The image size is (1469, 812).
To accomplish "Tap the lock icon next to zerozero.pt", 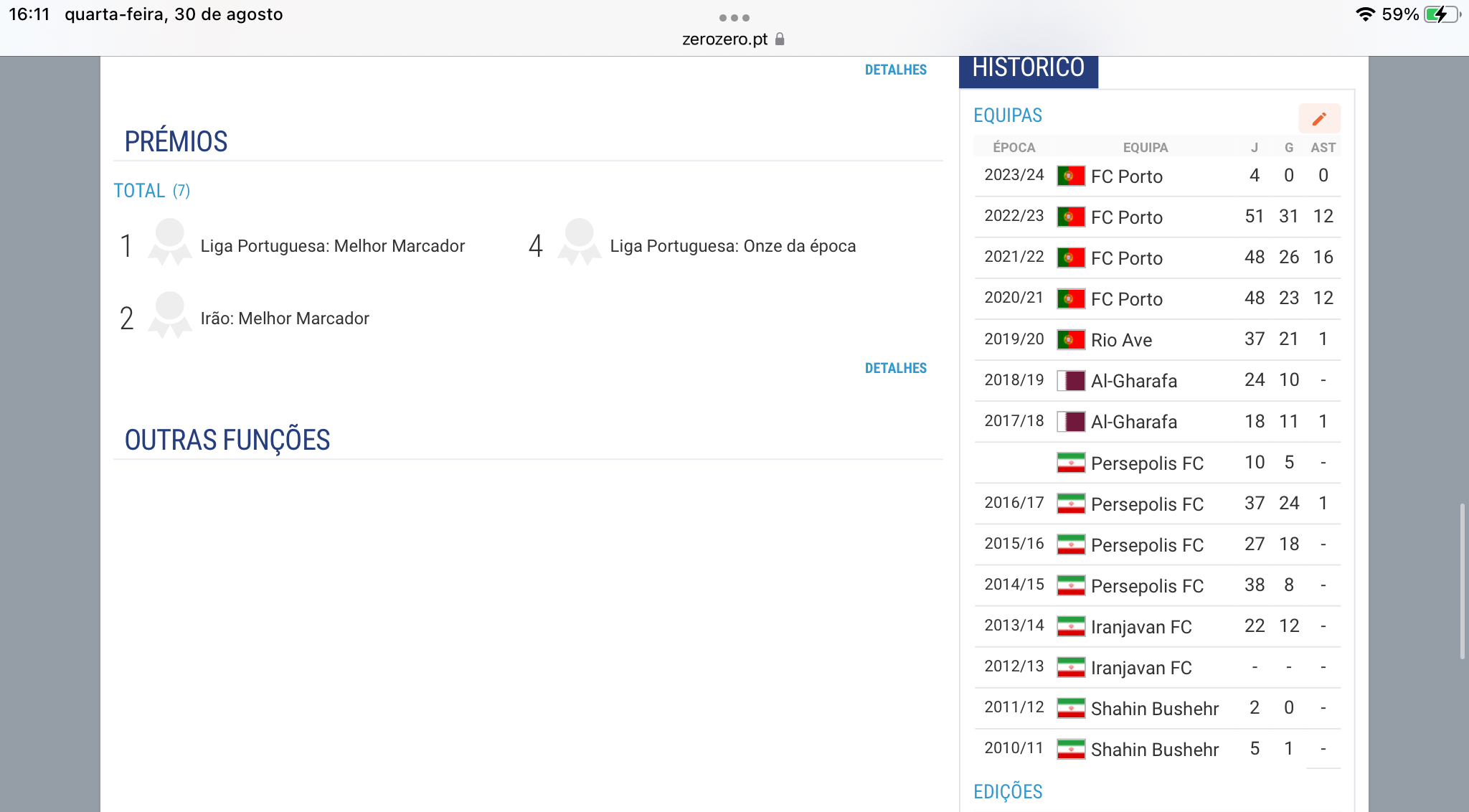I will click(x=780, y=39).
